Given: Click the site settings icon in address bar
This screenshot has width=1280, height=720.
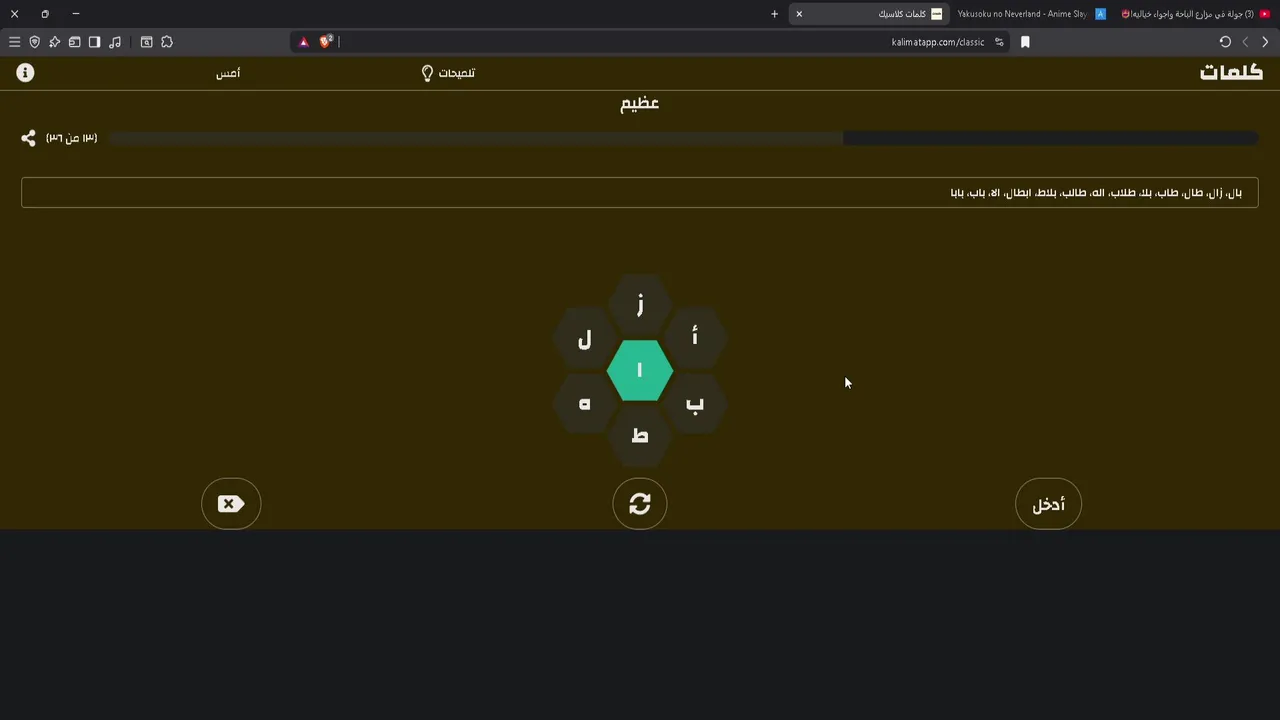Looking at the screenshot, I should pos(999,42).
